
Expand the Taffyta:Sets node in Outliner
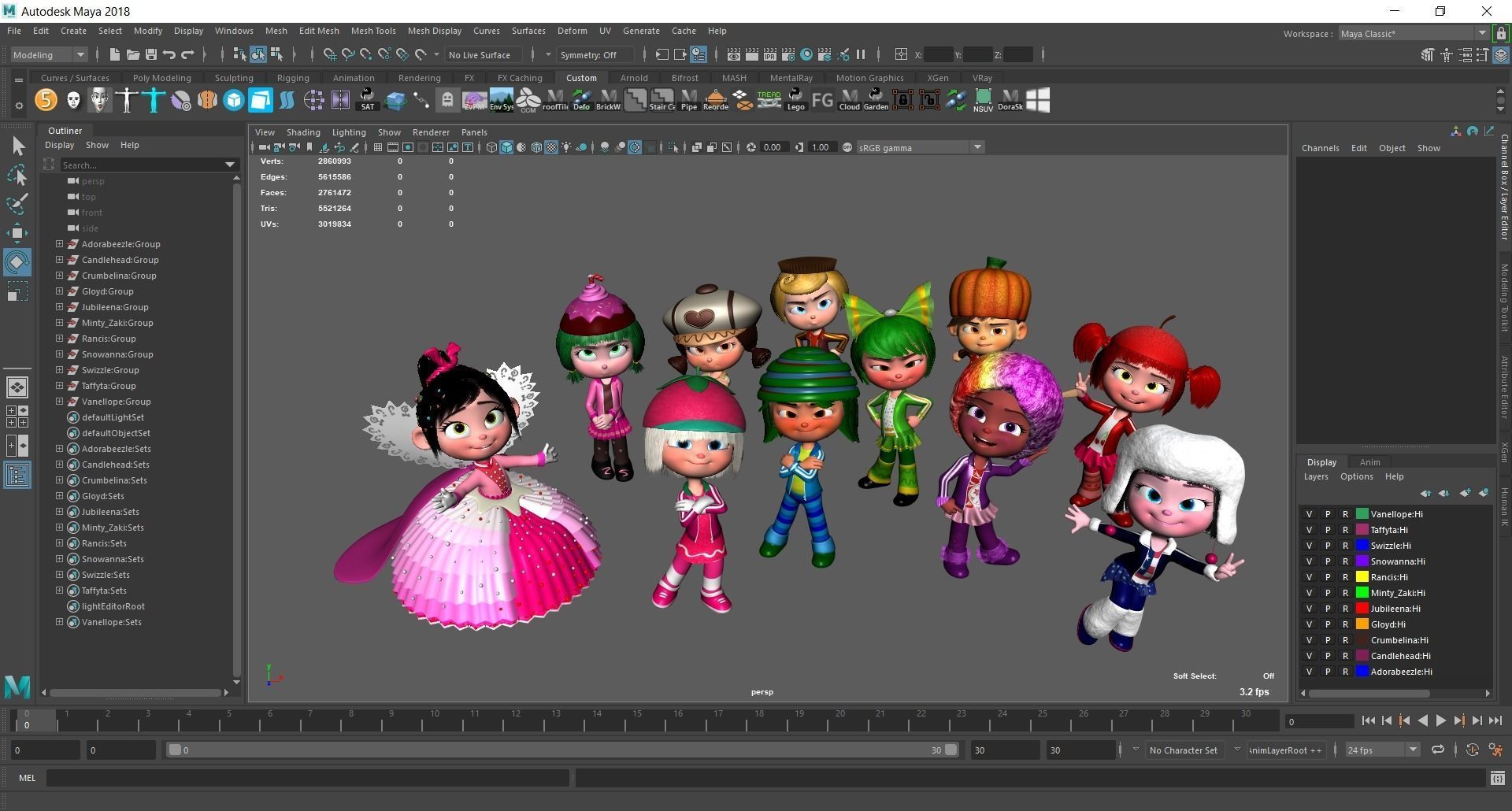59,591
